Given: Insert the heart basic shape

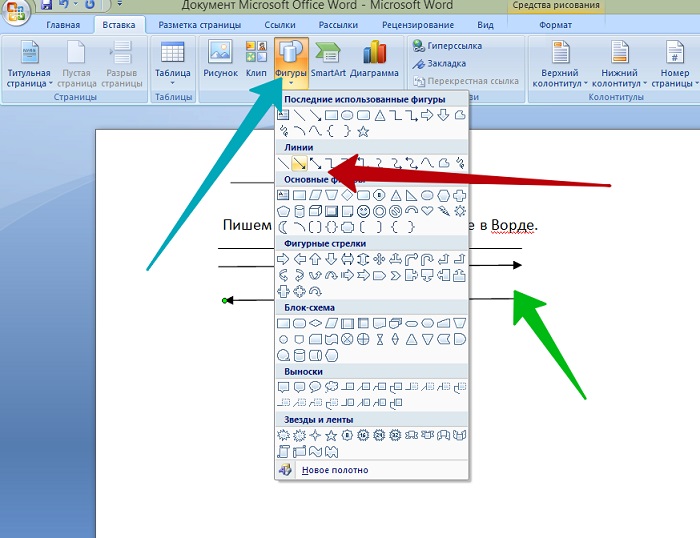Looking at the screenshot, I should pyautogui.click(x=428, y=211).
